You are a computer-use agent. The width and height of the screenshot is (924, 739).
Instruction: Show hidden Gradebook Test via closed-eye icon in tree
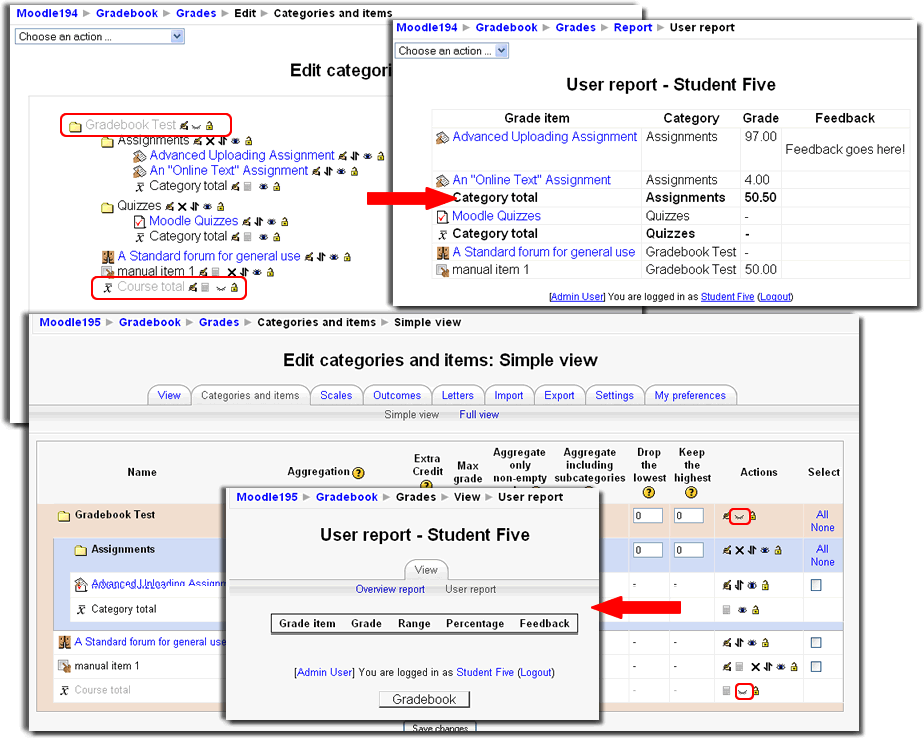tap(196, 126)
